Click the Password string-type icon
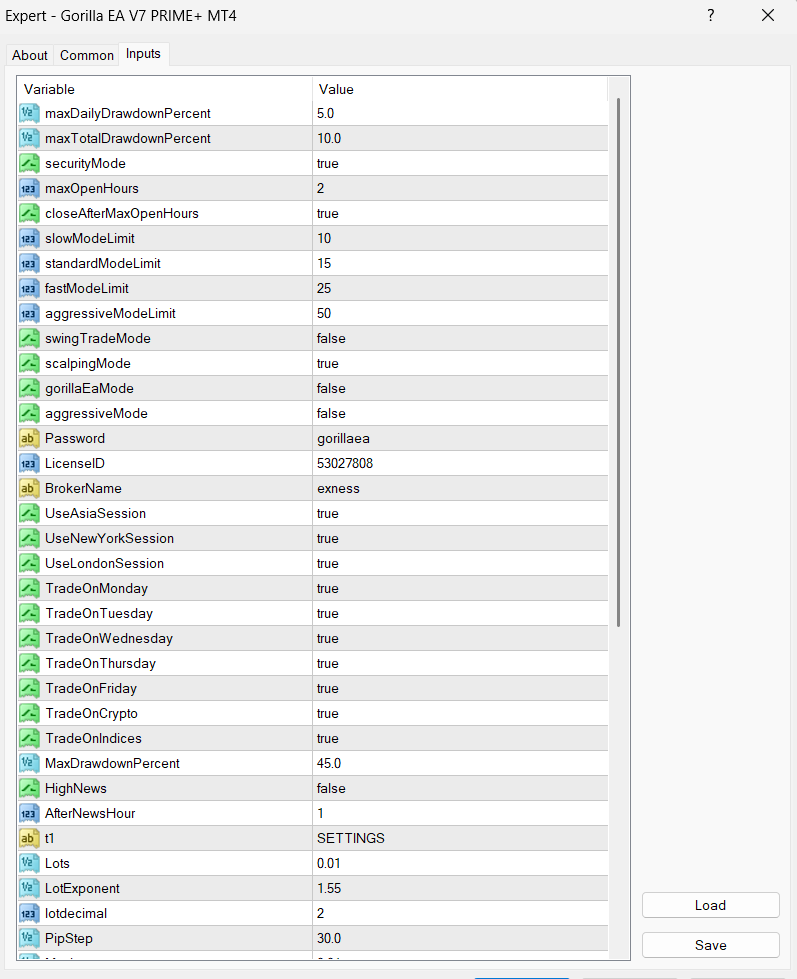This screenshot has height=979, width=797. tap(29, 438)
